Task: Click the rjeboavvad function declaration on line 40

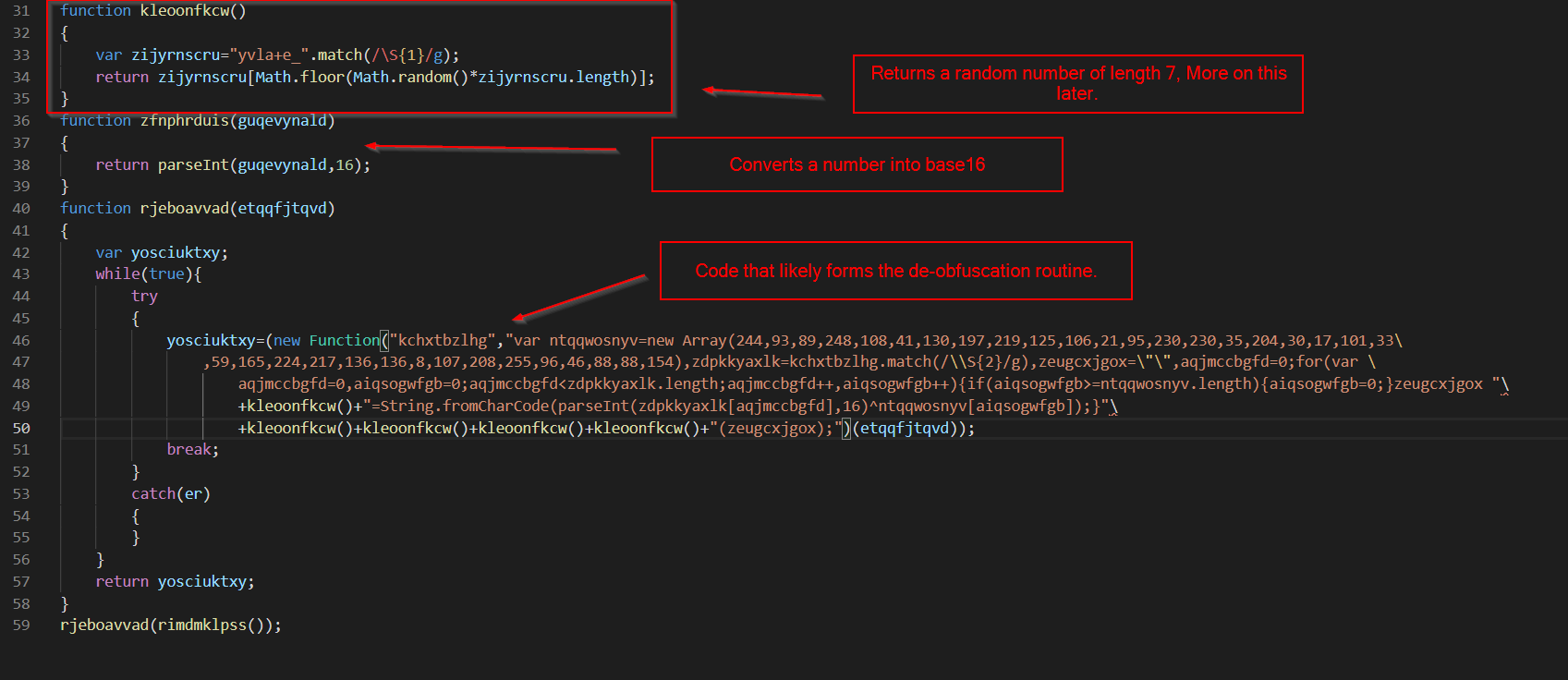Action: (x=184, y=208)
